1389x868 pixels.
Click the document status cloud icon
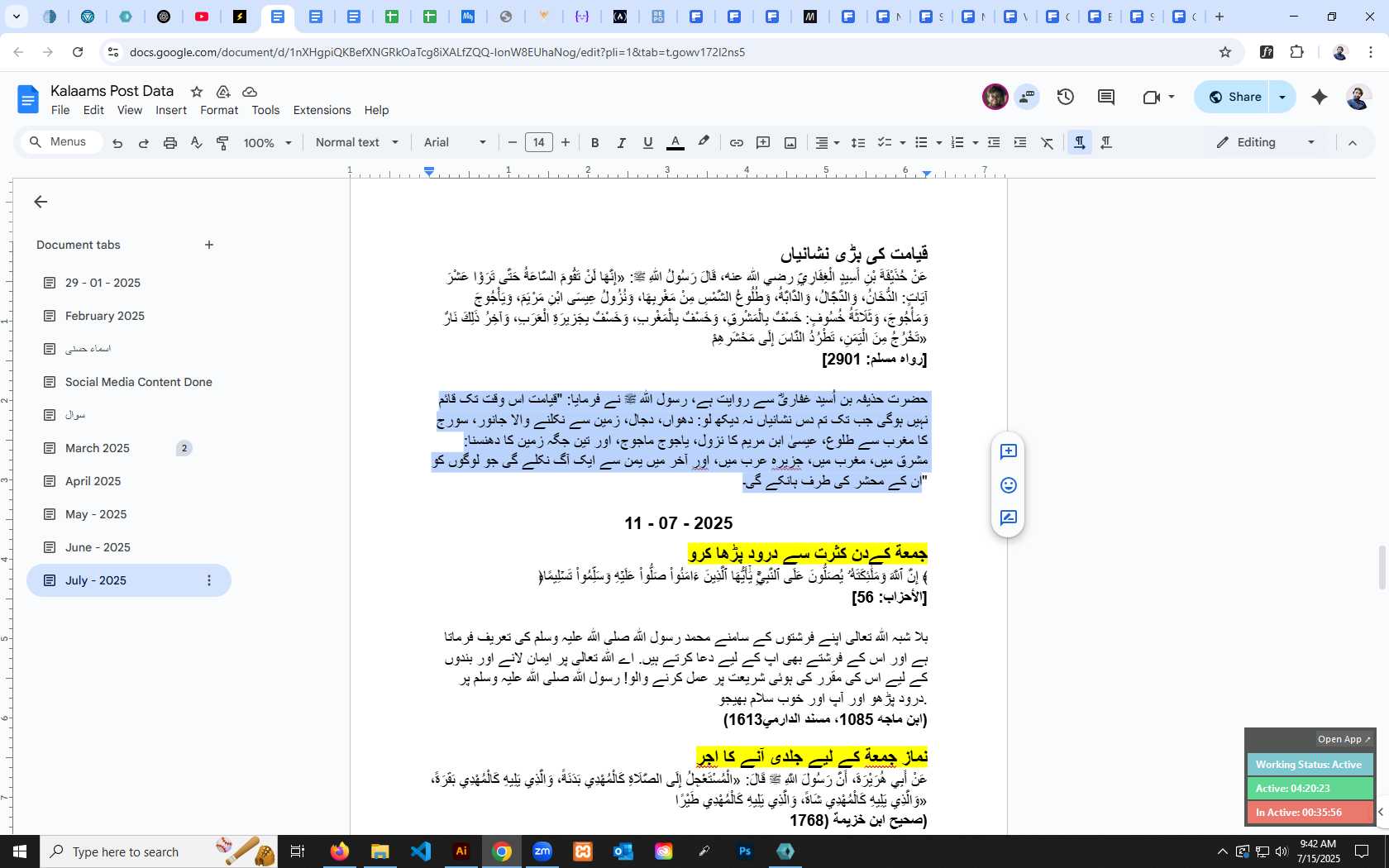(x=250, y=92)
